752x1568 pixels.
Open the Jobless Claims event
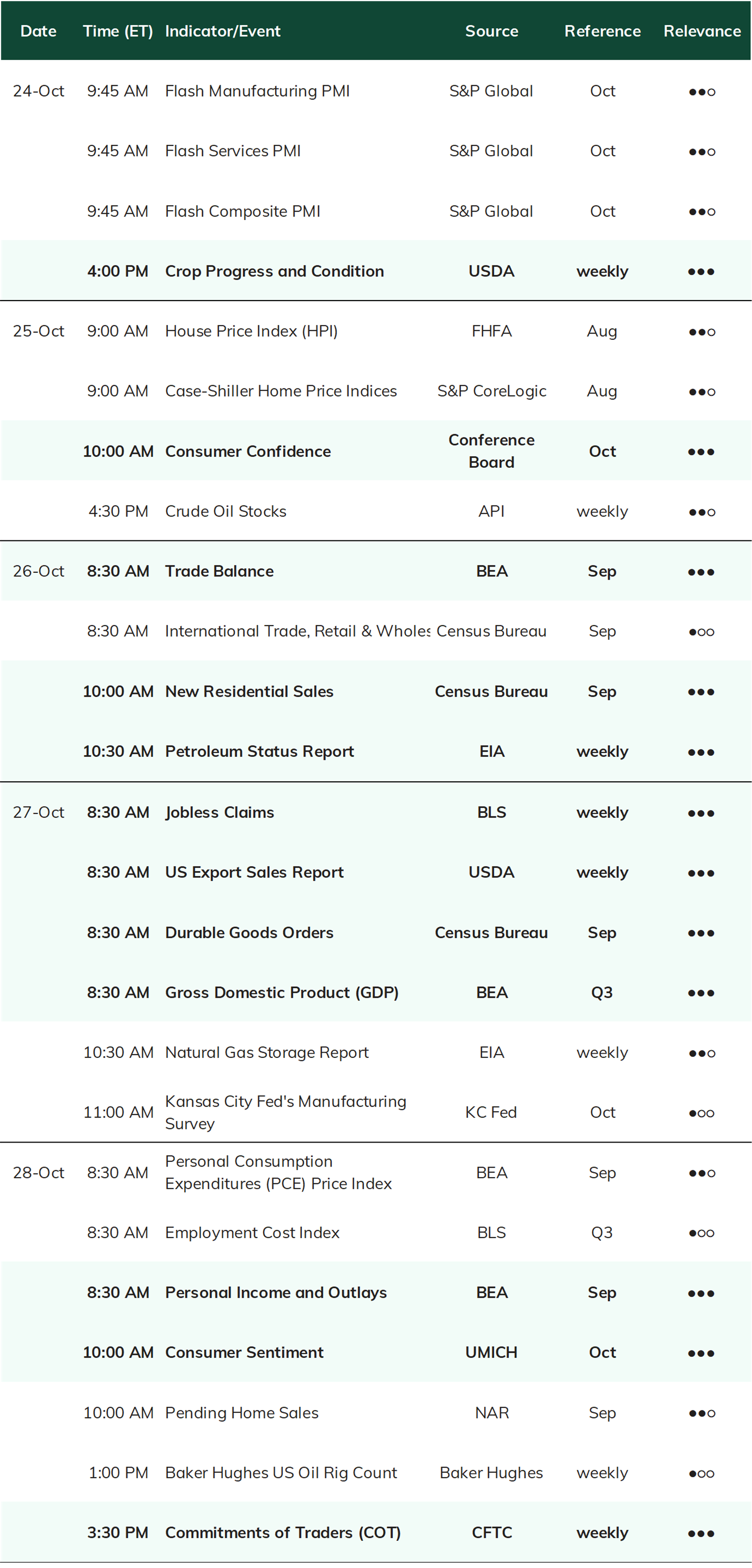tap(219, 812)
